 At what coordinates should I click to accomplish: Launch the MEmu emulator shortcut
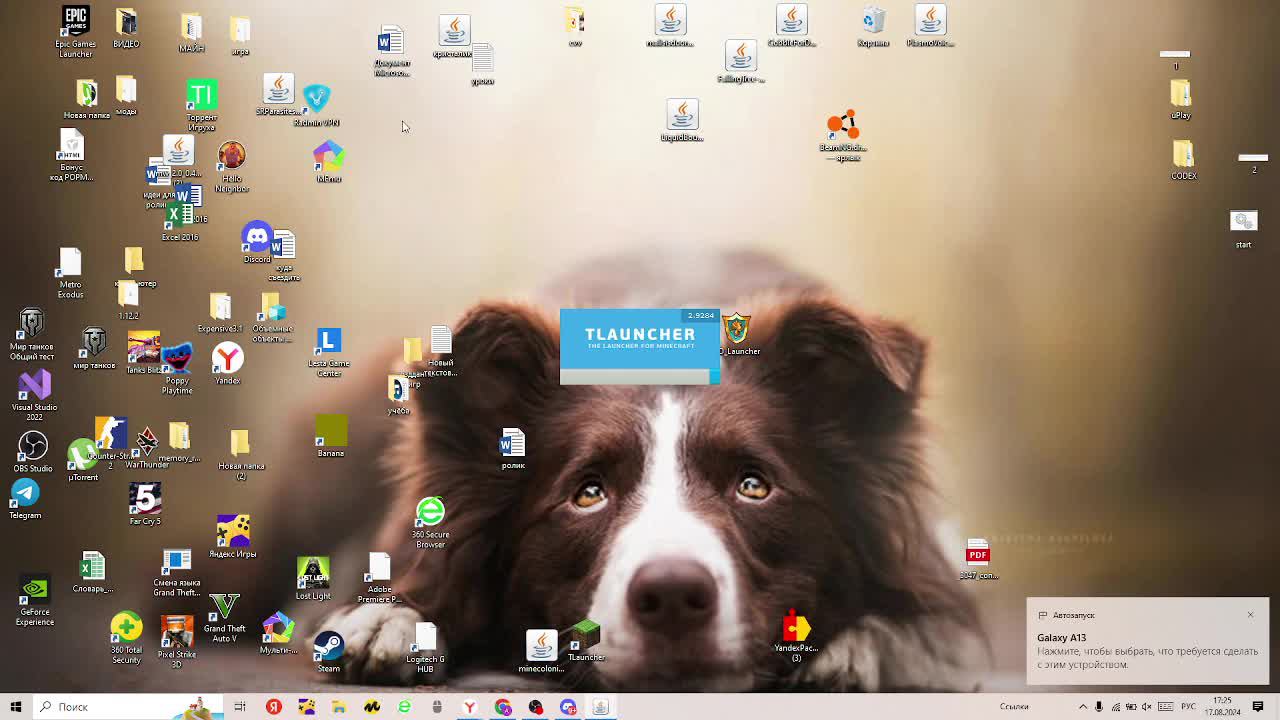[328, 161]
